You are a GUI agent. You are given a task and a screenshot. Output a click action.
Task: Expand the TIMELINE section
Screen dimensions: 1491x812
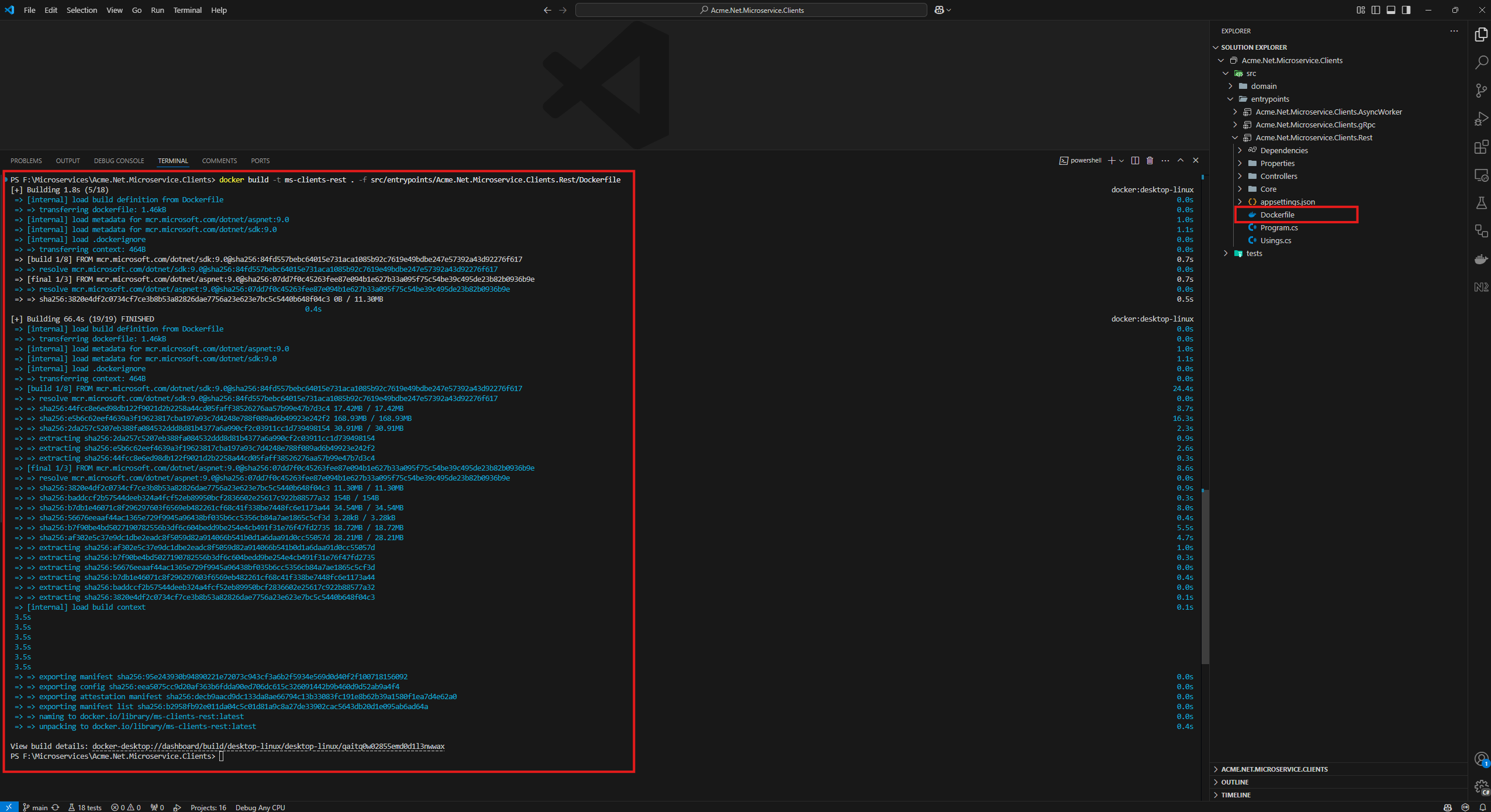[1235, 795]
